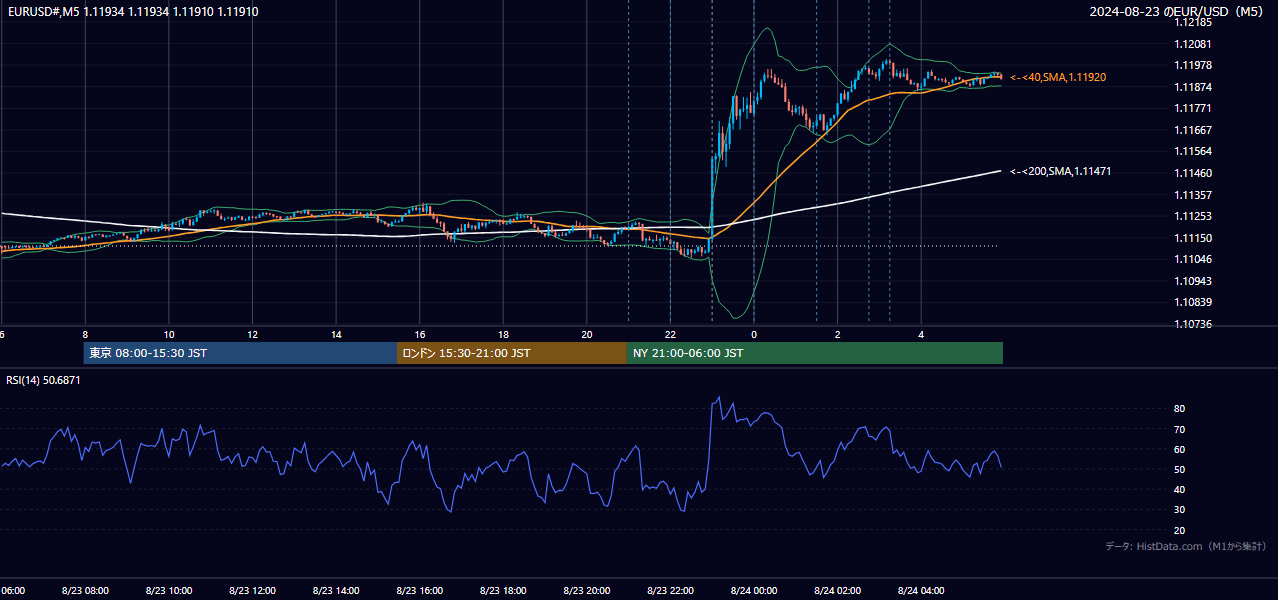
Task: Click price level 1.11460 on the axis
Action: (x=1192, y=173)
